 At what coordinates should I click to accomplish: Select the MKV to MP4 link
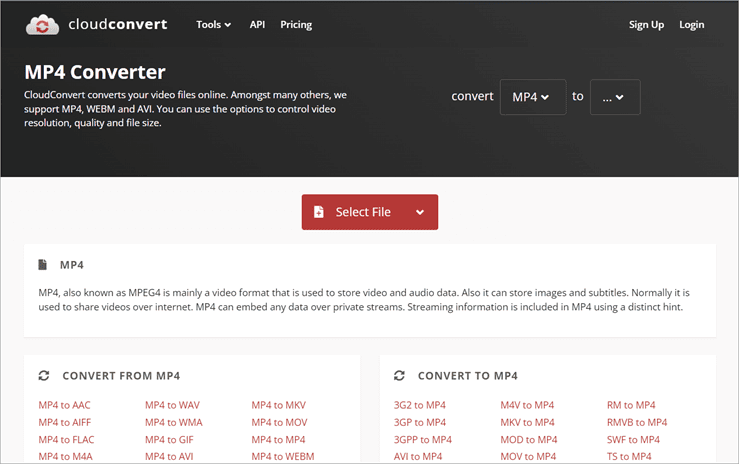527,422
